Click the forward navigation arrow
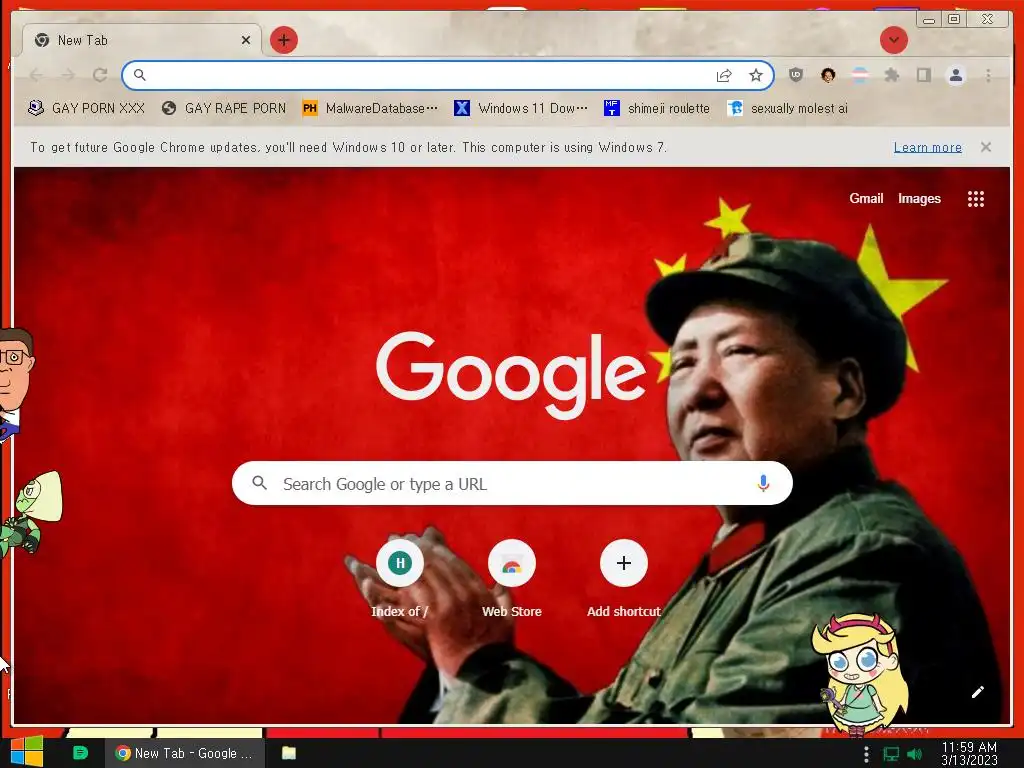 (x=68, y=75)
